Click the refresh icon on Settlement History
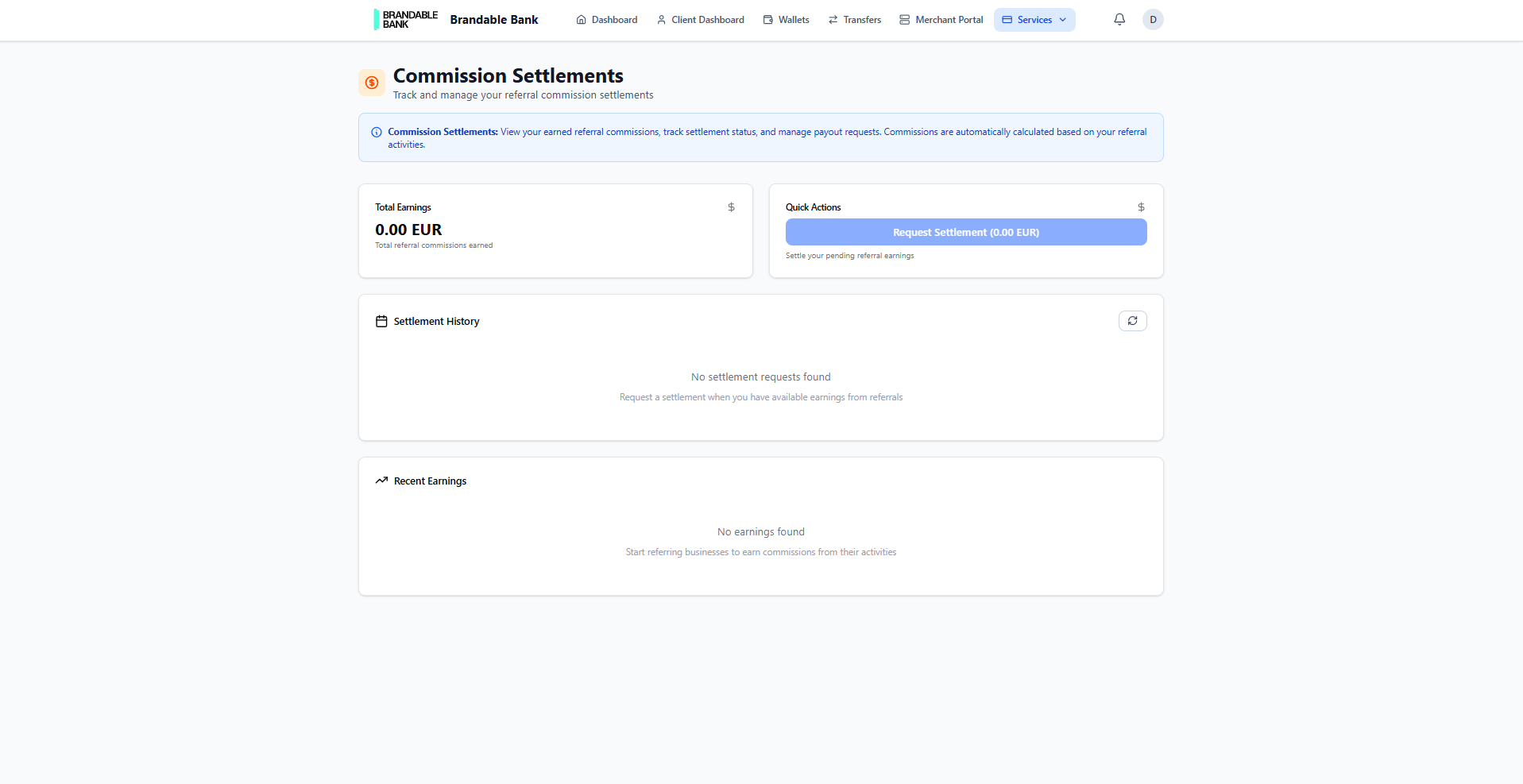The height and width of the screenshot is (784, 1523). pos(1132,321)
